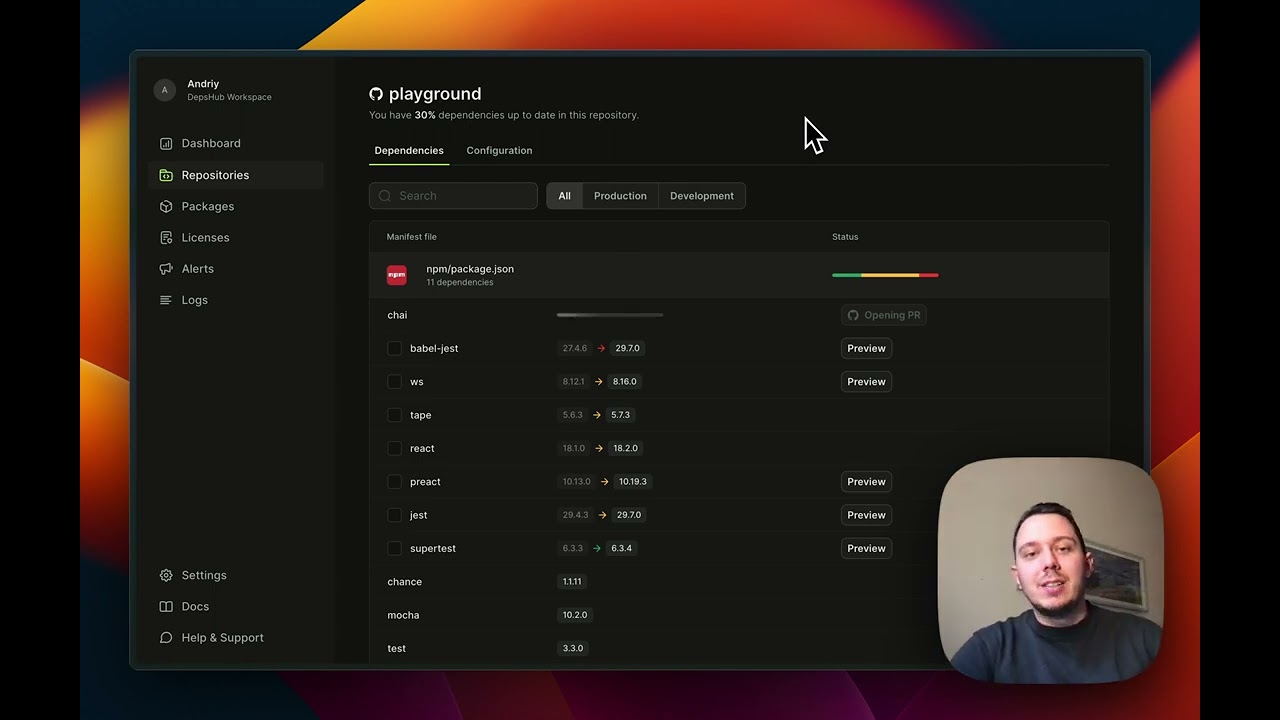Viewport: 1280px width, 720px height.
Task: Mark the jest checkbox
Action: coord(394,515)
